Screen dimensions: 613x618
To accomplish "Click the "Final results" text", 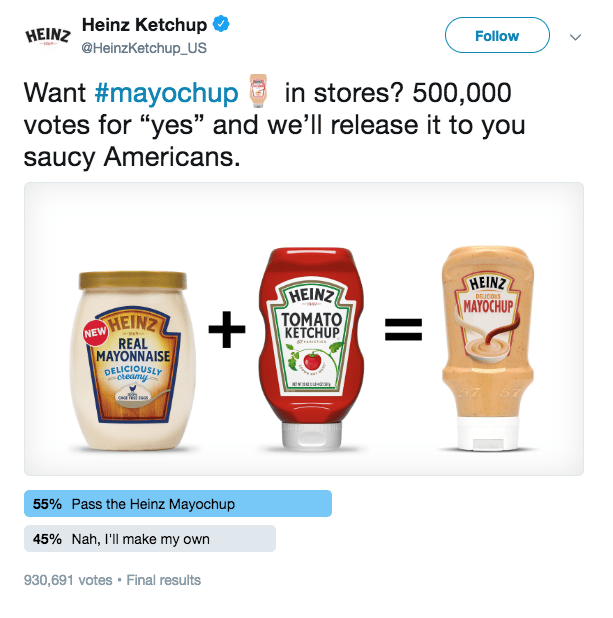I will point(163,580).
